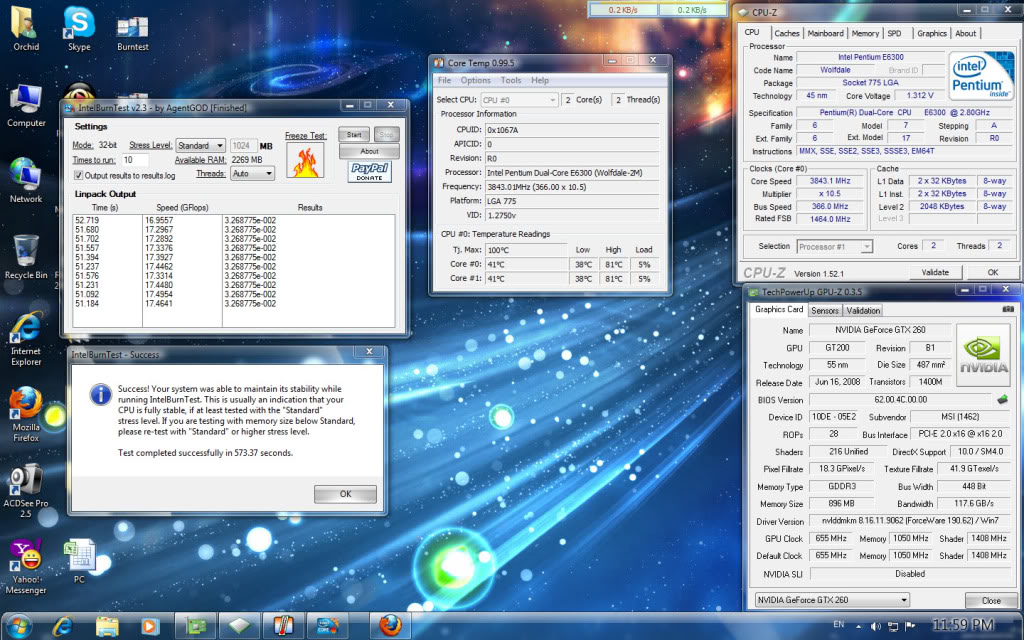Open the Sensors tab in GPU-Z
Viewport: 1024px width, 640px height.
pos(824,311)
